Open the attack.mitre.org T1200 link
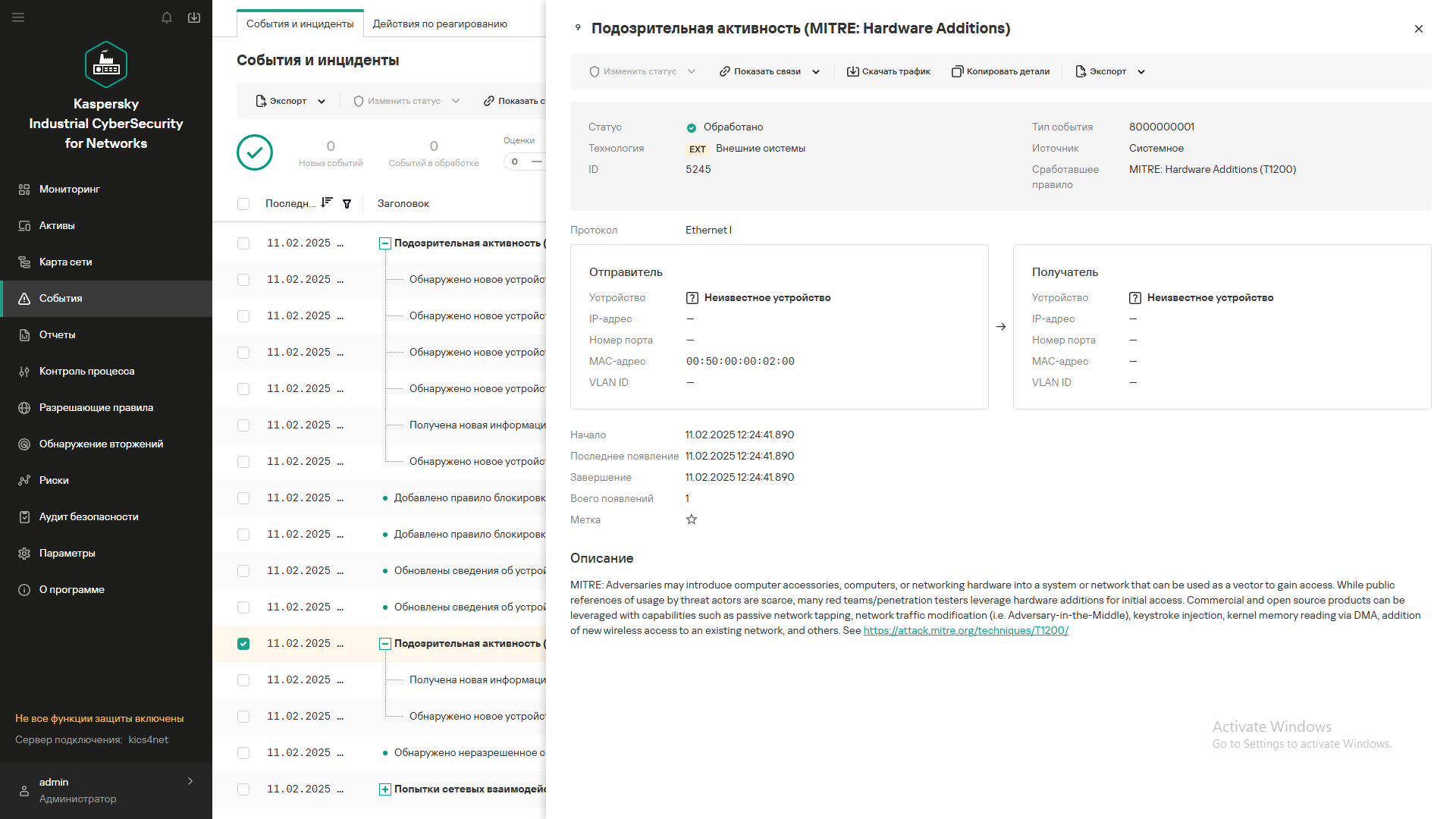The width and height of the screenshot is (1456, 819). point(966,630)
